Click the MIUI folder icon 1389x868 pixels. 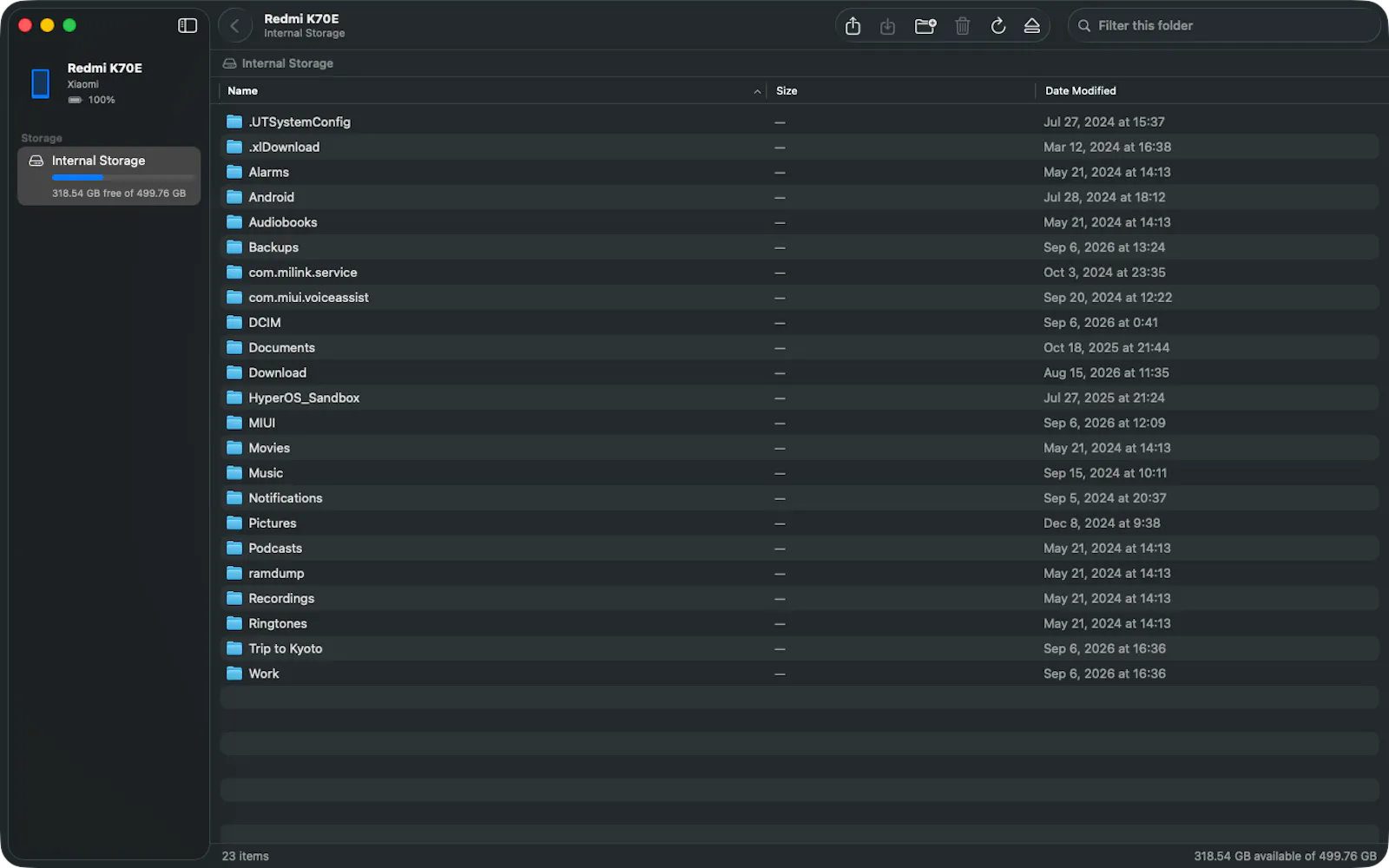[234, 423]
